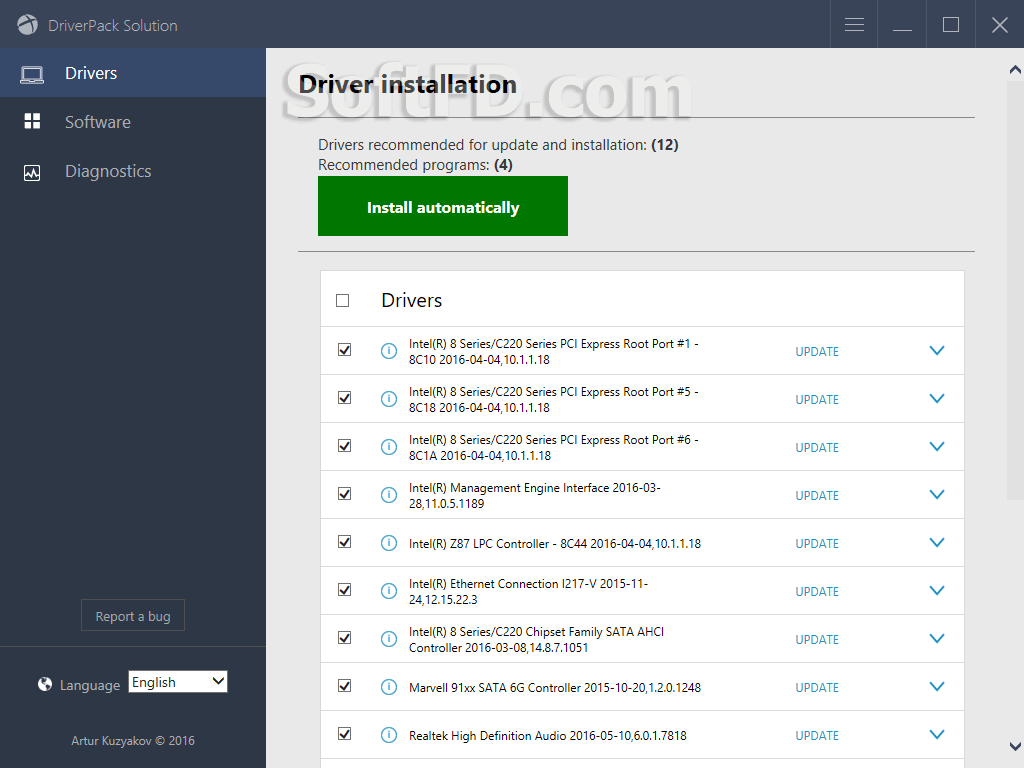Show info for Marvell 91xx SATA driver
Viewport: 1024px width, 768px height.
(x=389, y=687)
